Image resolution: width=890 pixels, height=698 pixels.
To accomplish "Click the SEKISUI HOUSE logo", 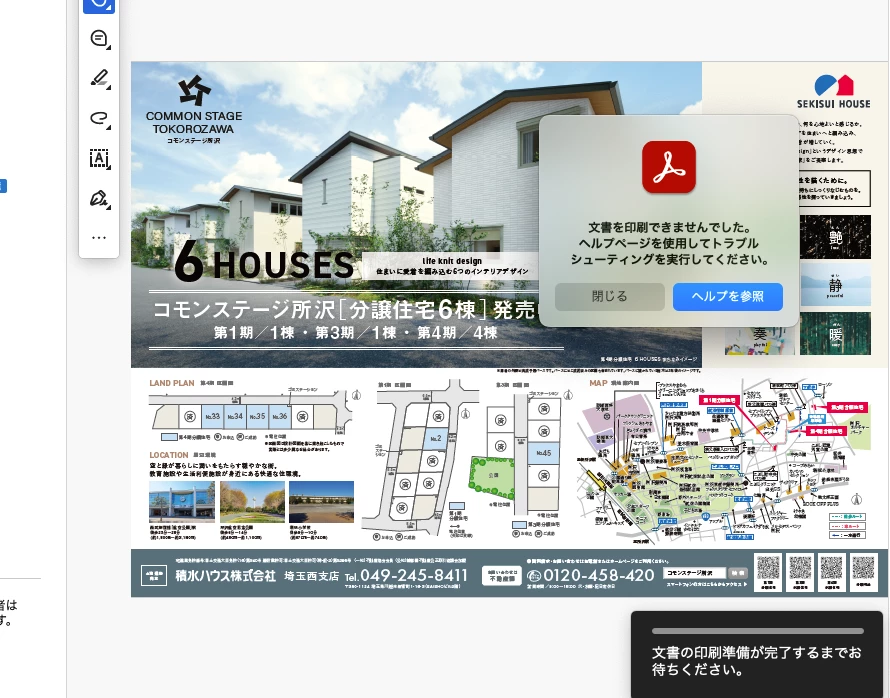I will 833,91.
